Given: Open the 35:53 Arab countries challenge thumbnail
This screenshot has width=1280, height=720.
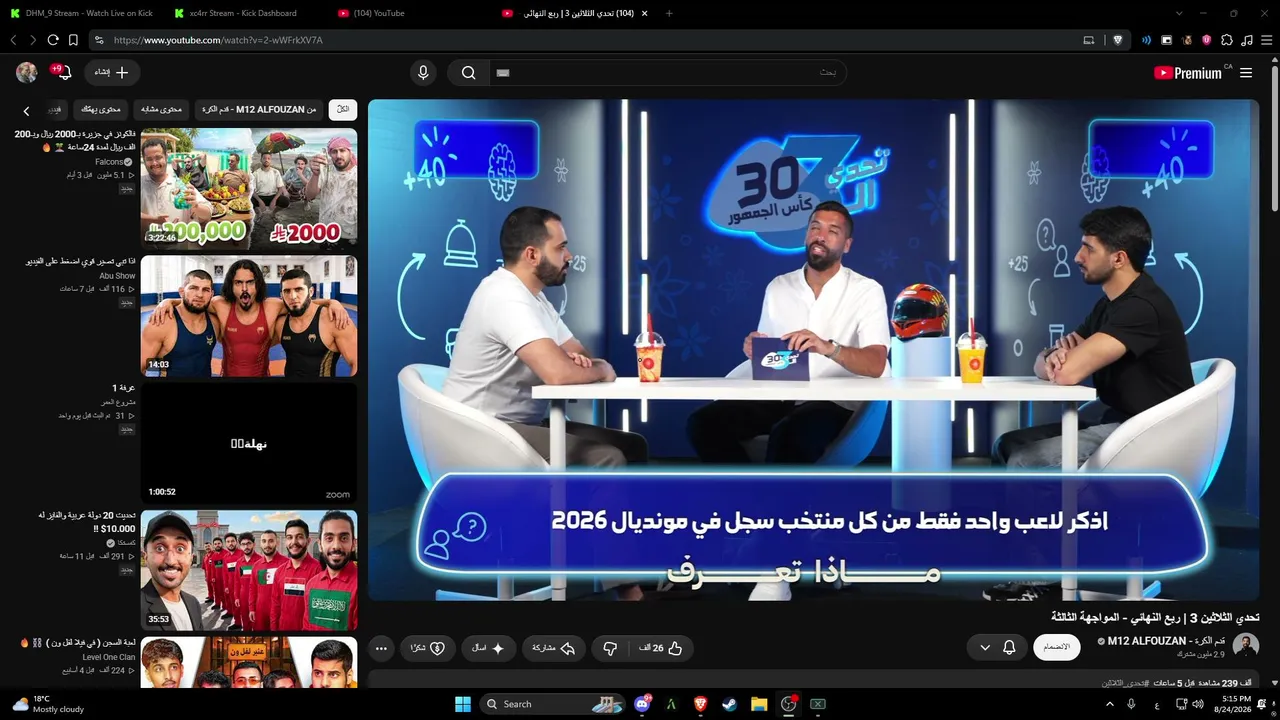Looking at the screenshot, I should pos(249,570).
